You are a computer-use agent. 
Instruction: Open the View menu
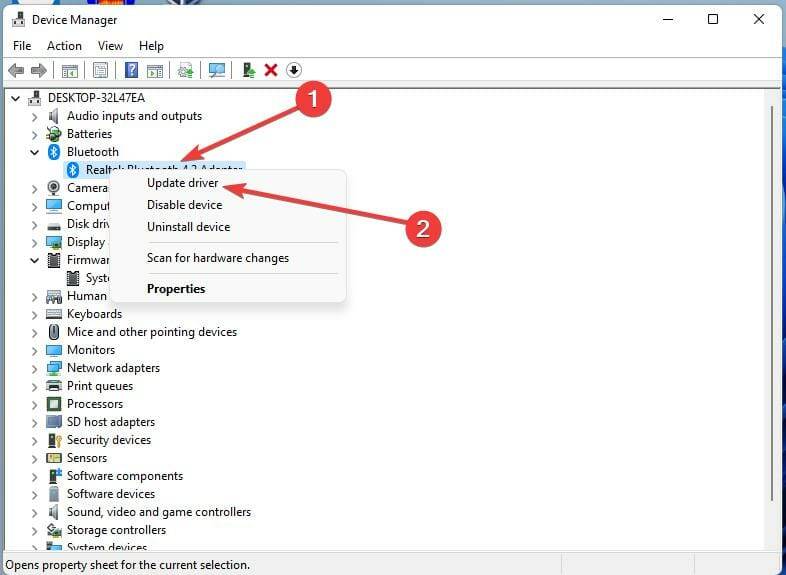(x=110, y=46)
